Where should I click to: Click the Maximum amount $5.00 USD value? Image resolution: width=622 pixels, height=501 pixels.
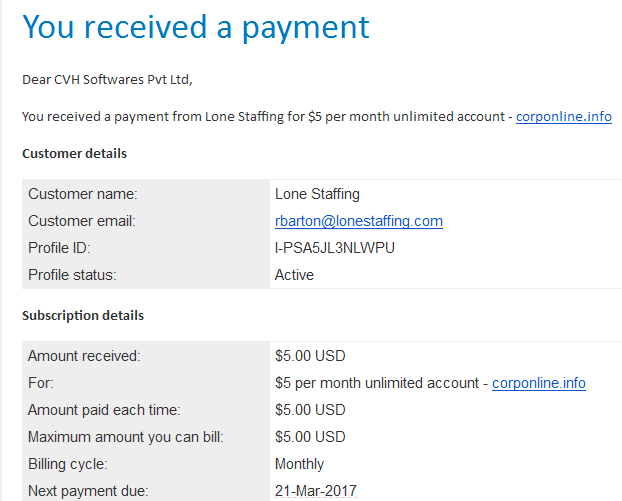(310, 437)
